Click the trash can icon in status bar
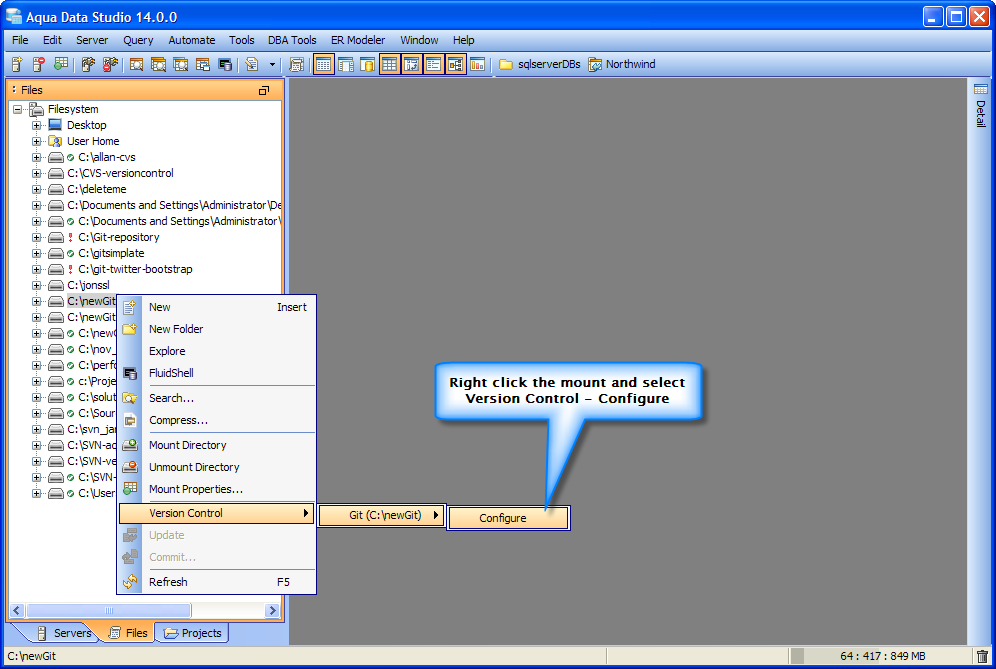 [x=982, y=656]
